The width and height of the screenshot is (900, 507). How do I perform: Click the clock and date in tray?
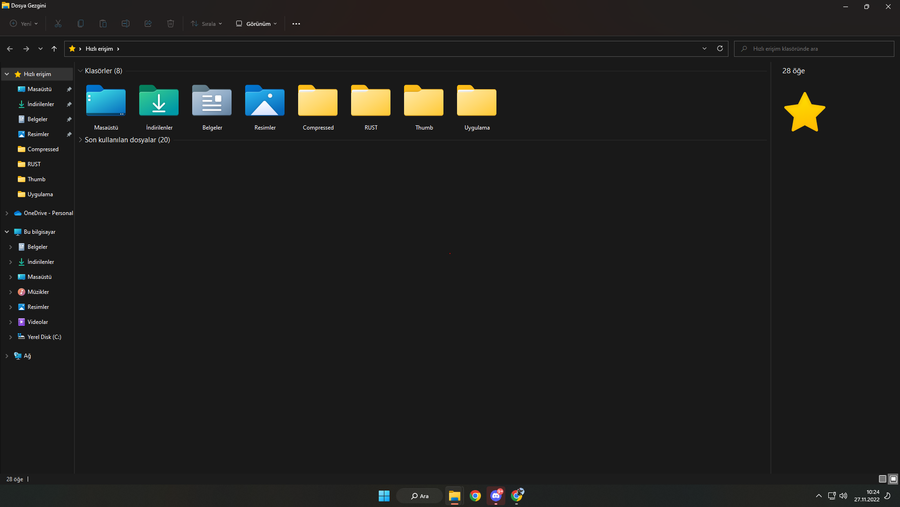tap(867, 496)
